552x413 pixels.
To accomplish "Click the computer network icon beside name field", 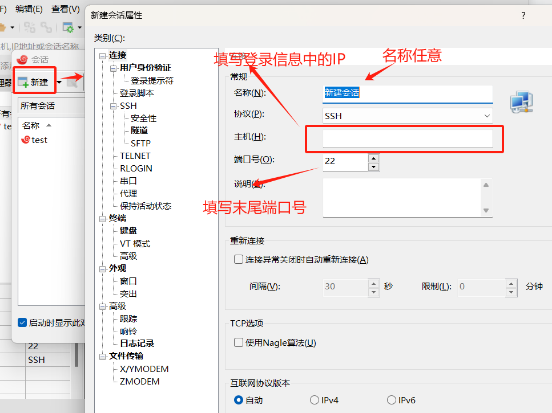I will 521,102.
